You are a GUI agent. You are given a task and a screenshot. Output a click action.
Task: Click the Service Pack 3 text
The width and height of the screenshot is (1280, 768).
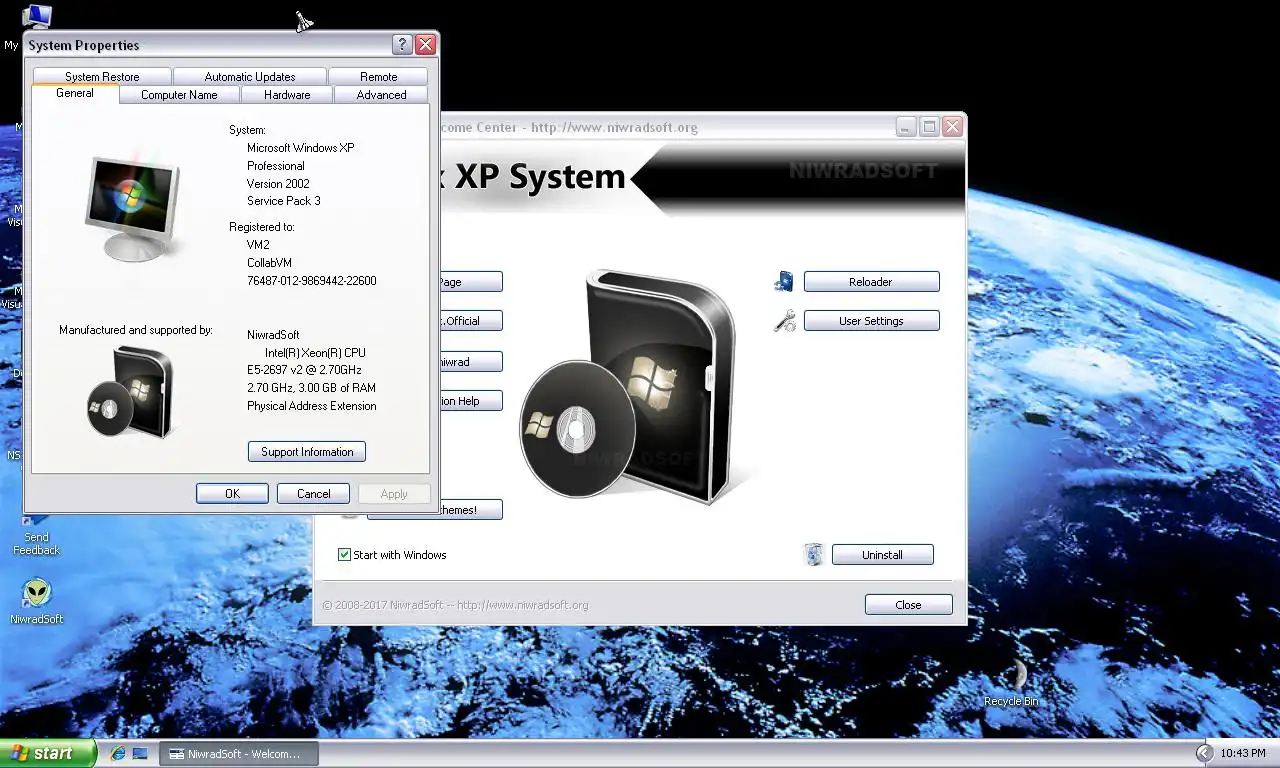pos(284,201)
